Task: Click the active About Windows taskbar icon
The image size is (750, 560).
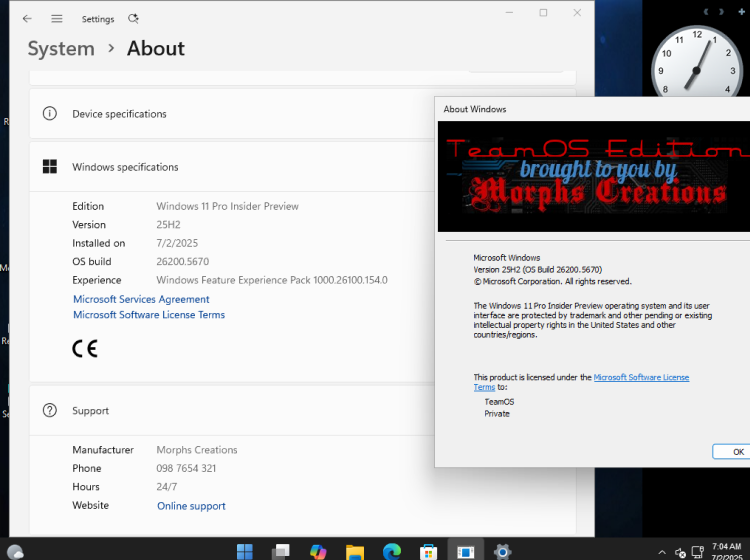Action: [465, 551]
